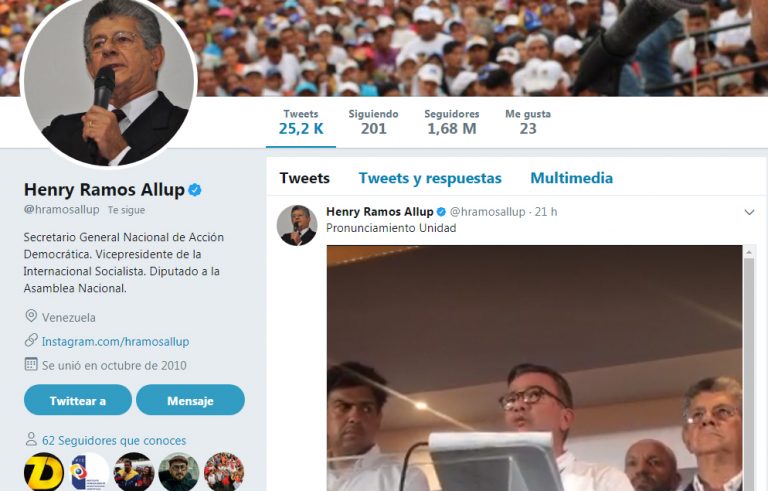
Task: Switch to the Multimedia tab
Action: coord(571,178)
